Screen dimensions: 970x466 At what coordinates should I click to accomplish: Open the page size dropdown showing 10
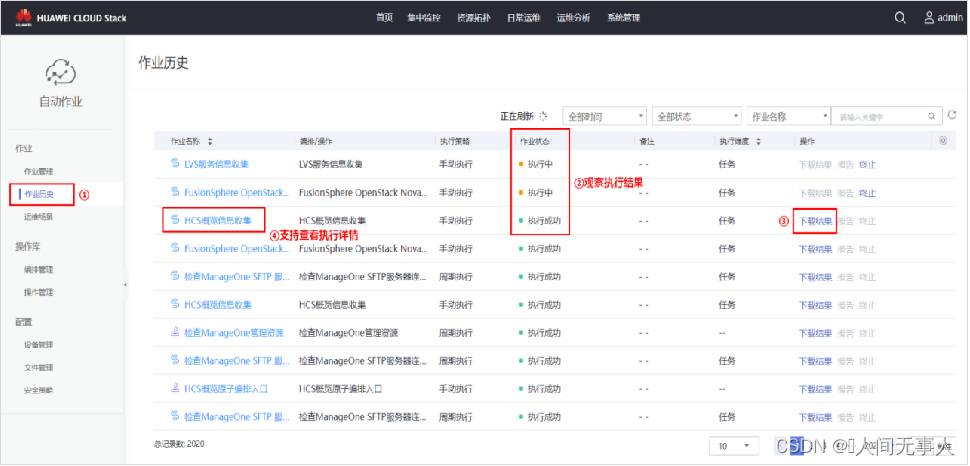(733, 446)
